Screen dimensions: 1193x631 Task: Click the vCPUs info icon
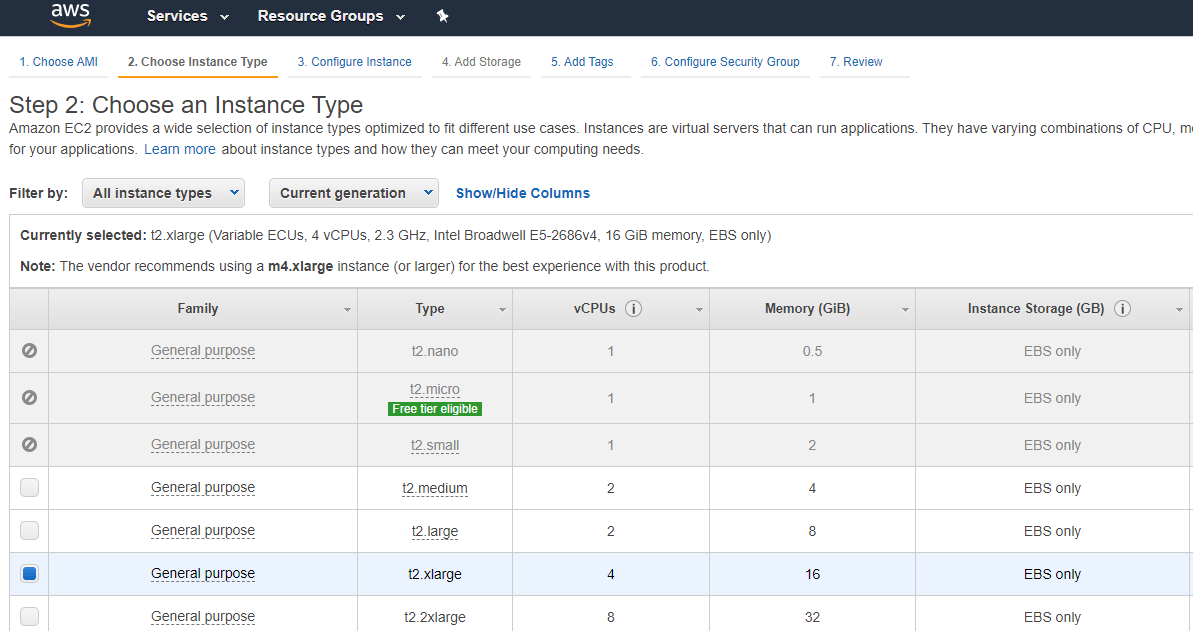point(633,308)
